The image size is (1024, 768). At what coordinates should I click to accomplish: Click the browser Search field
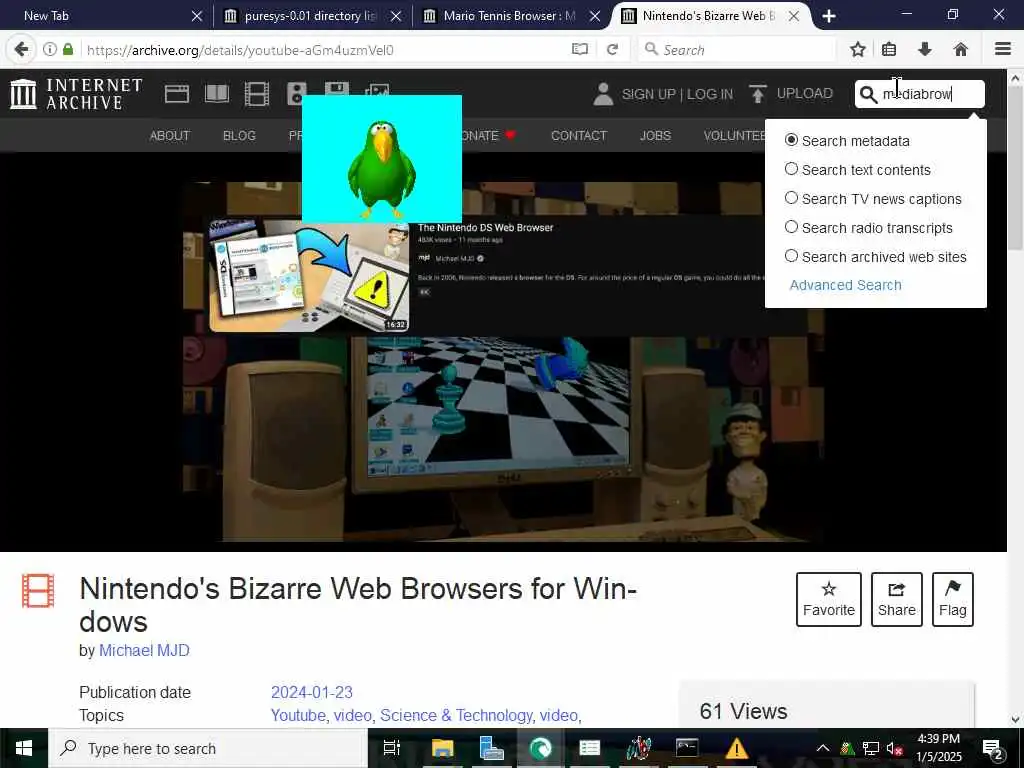(736, 49)
